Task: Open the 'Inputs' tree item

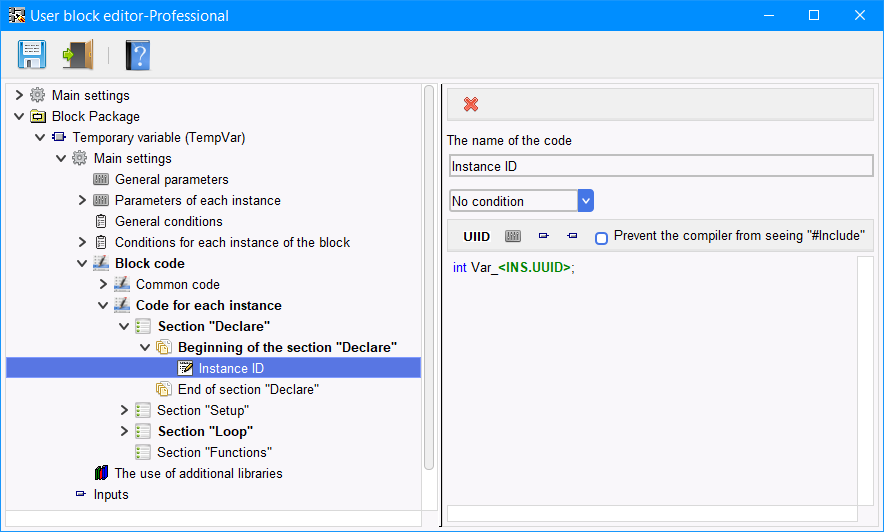Action: (110, 494)
